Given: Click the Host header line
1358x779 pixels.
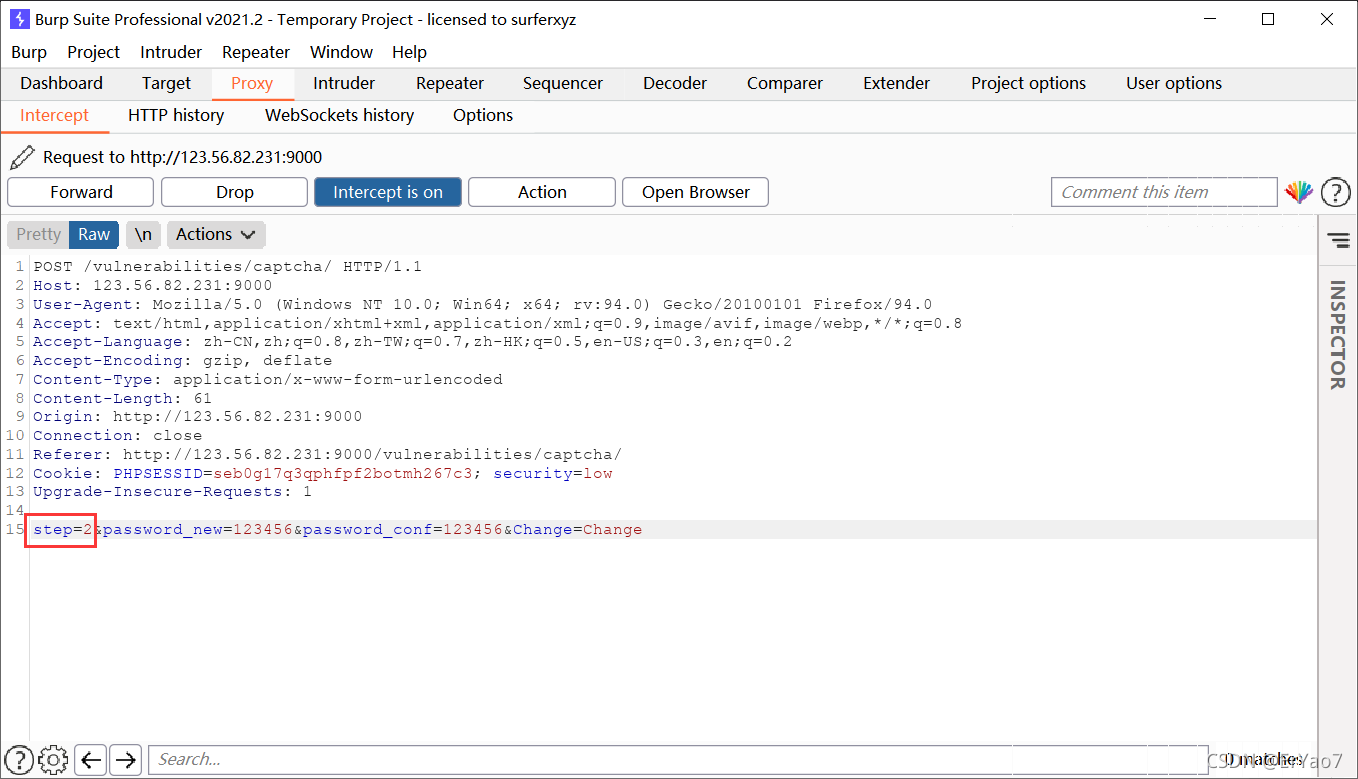Looking at the screenshot, I should click(x=152, y=286).
